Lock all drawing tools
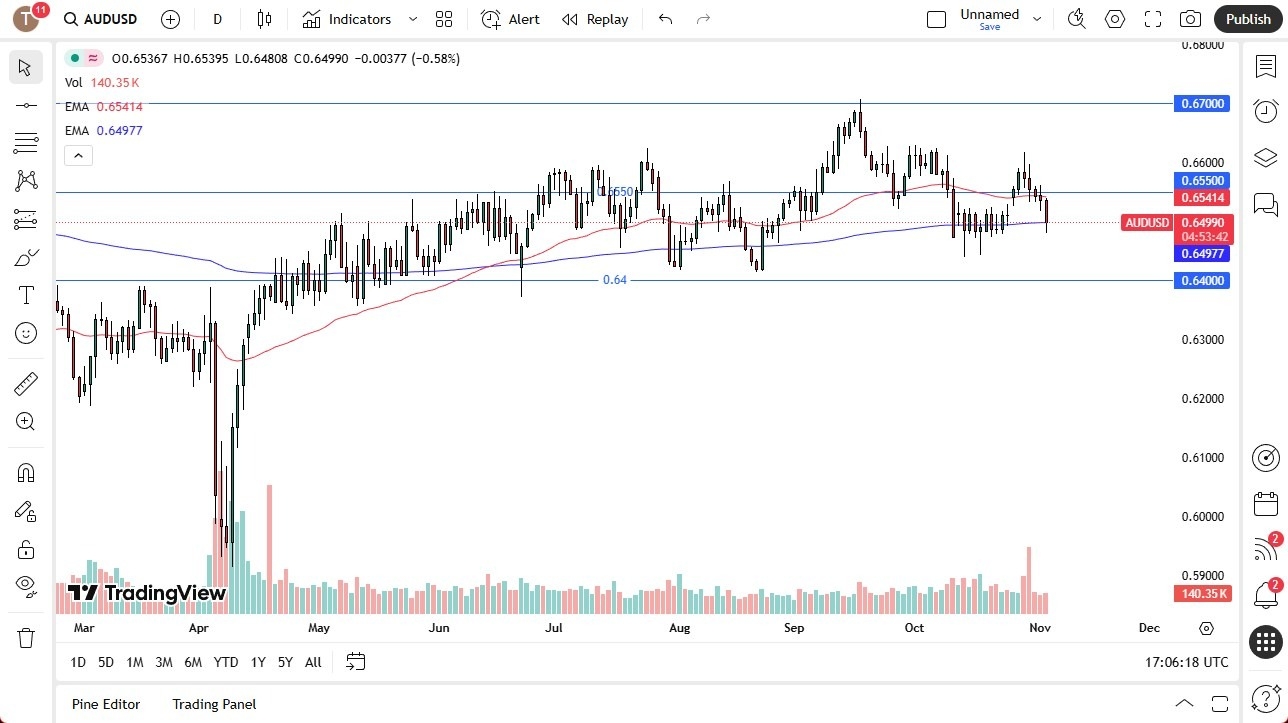1288x723 pixels. tap(25, 549)
